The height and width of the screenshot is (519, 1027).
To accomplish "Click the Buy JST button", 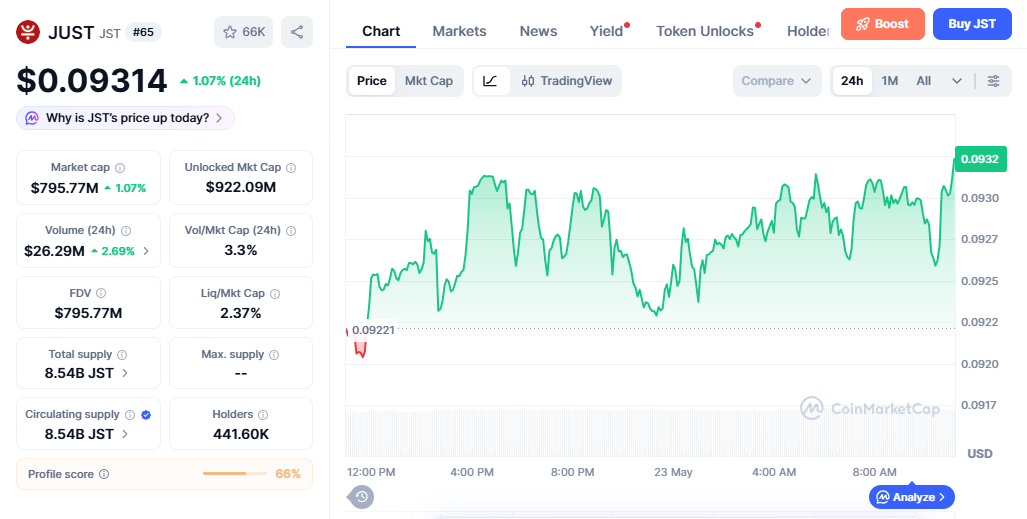I will click(x=972, y=24).
